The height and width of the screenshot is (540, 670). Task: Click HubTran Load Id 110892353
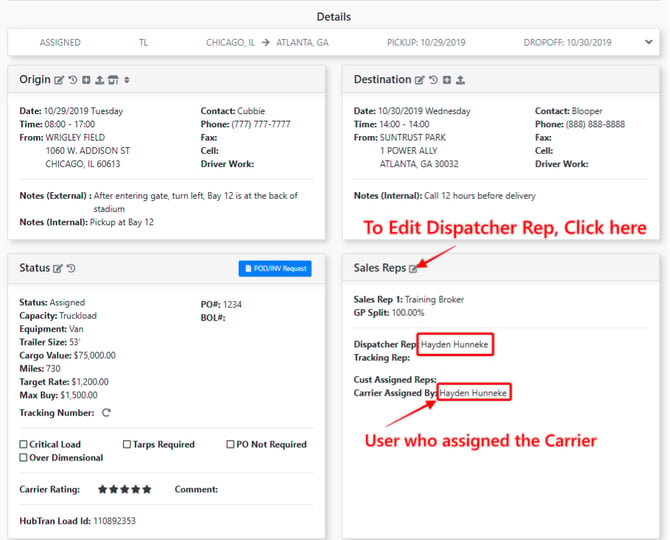point(115,521)
